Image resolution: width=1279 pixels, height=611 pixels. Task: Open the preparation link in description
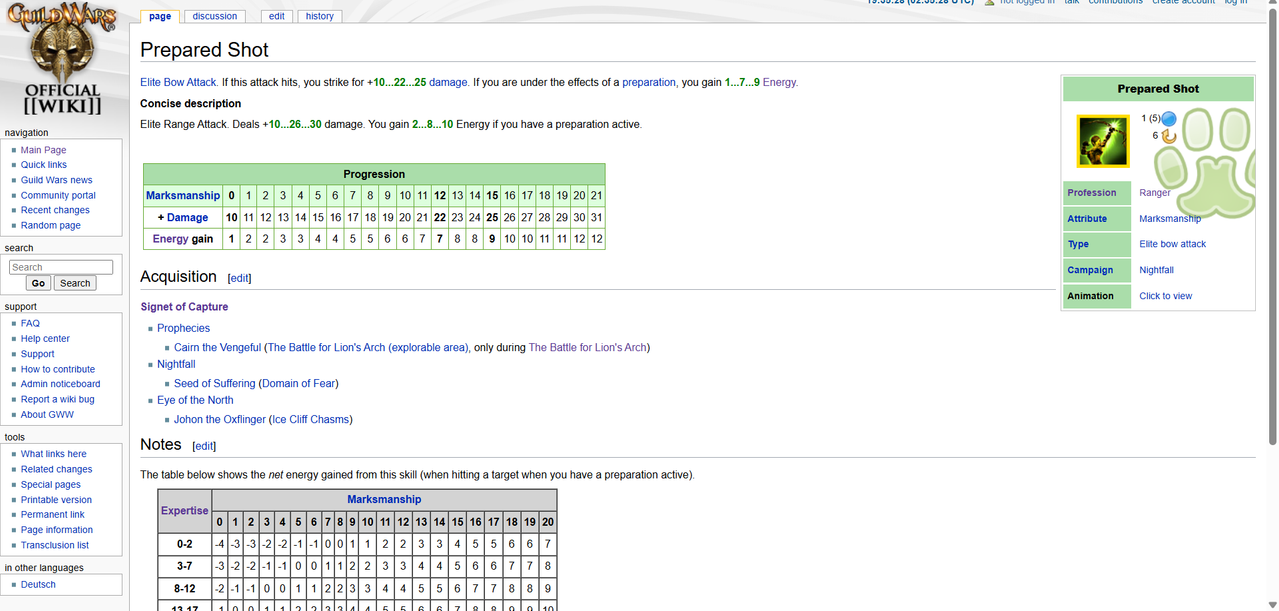649,82
